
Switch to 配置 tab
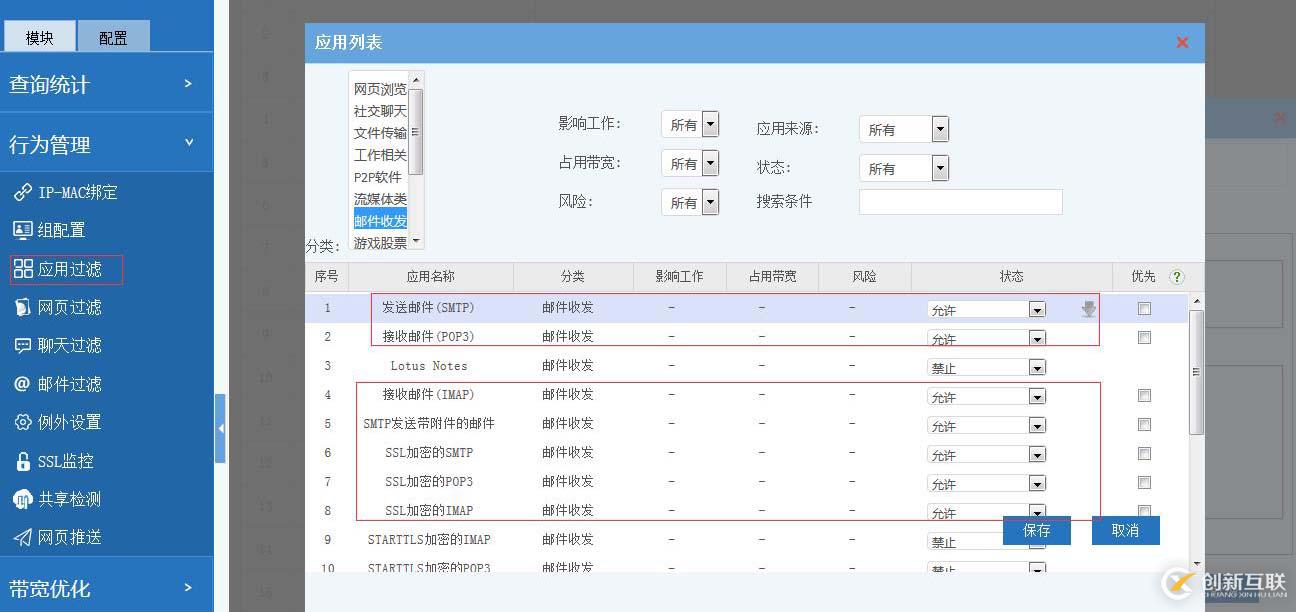(113, 37)
